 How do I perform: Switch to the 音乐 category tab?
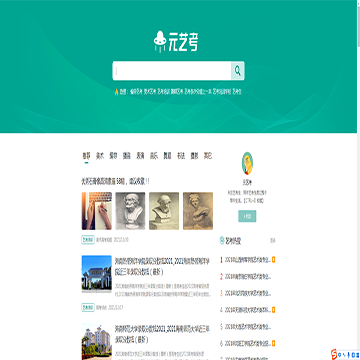pyautogui.click(x=154, y=156)
